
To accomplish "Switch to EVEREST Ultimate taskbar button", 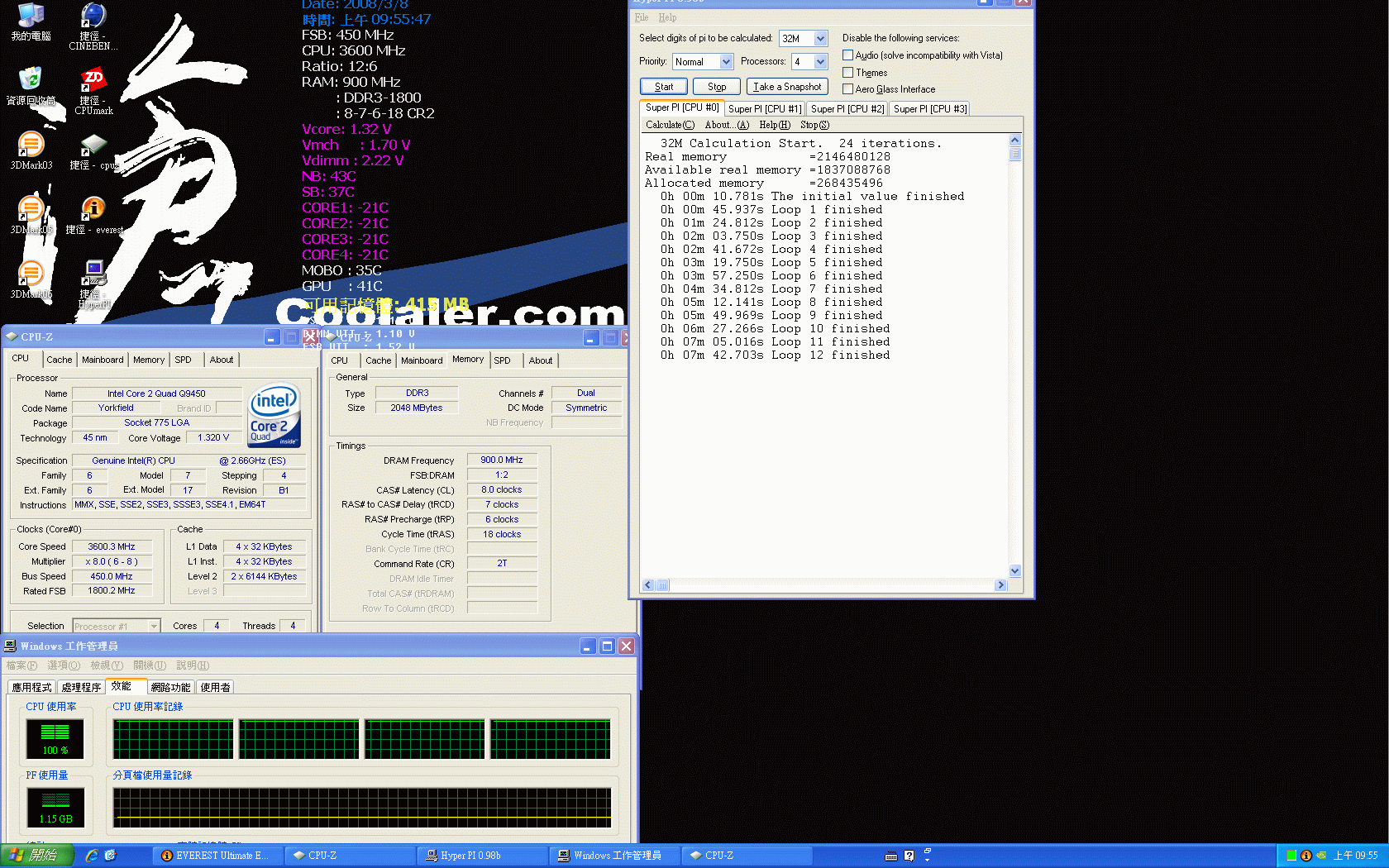I will pyautogui.click(x=217, y=856).
